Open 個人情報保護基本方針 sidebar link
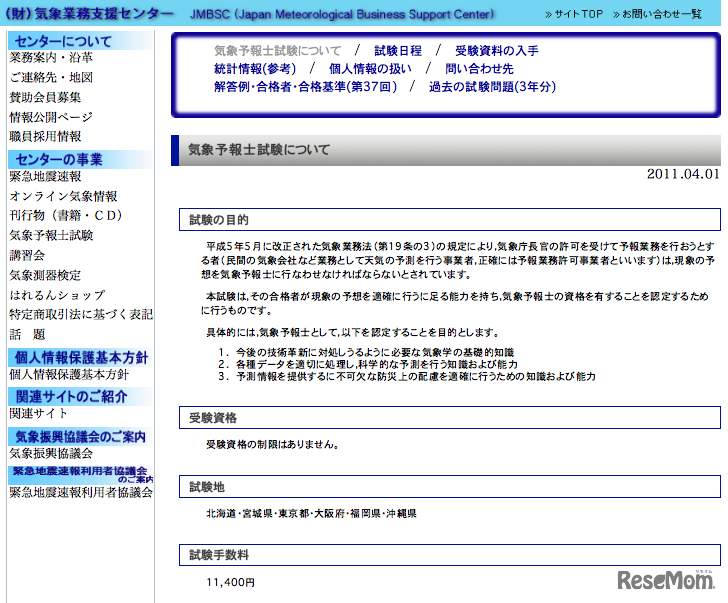The height and width of the screenshot is (603, 728). click(69, 375)
